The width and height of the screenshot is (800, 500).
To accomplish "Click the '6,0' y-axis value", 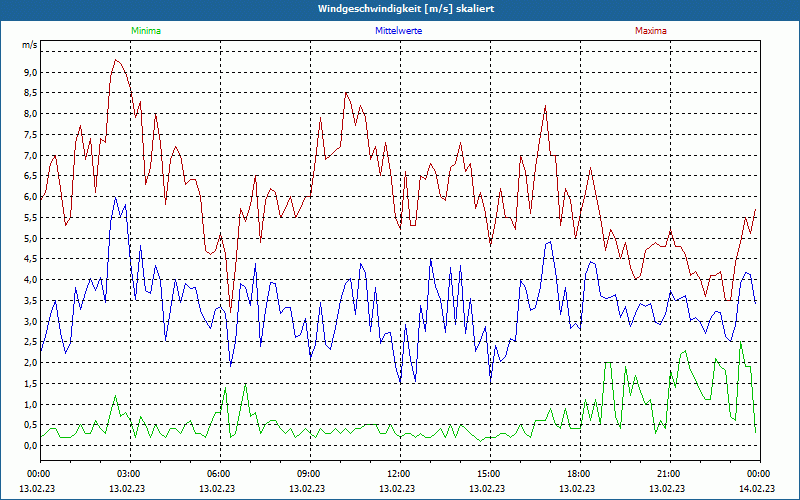I will pos(31,197).
